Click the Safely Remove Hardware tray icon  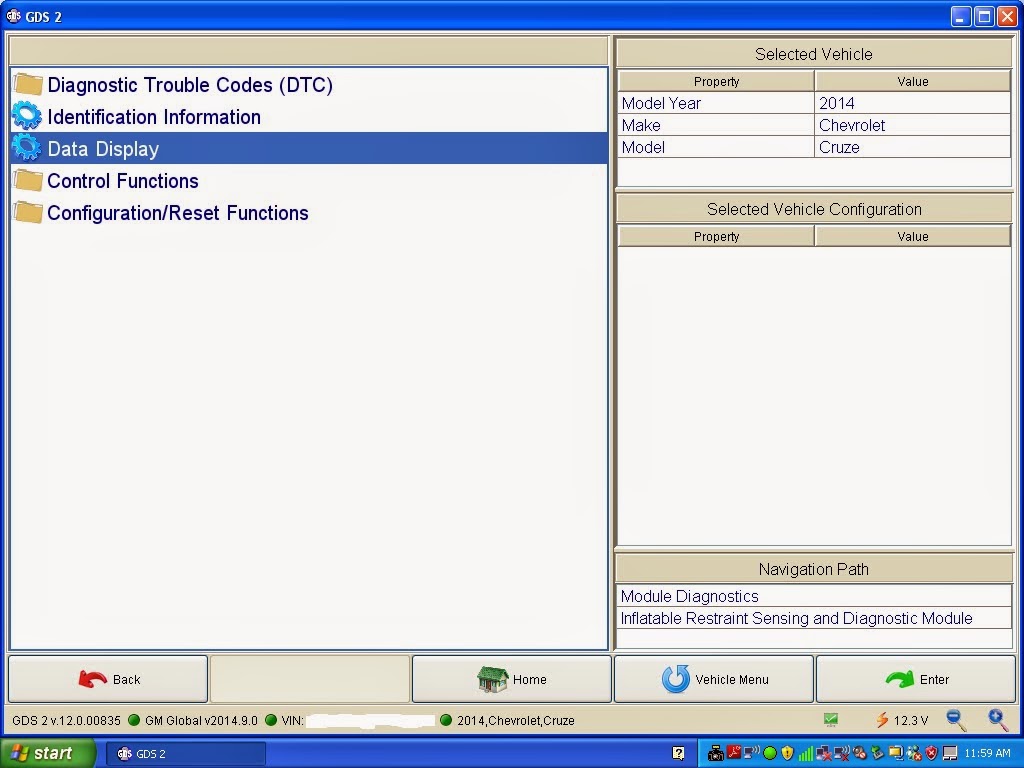[877, 752]
